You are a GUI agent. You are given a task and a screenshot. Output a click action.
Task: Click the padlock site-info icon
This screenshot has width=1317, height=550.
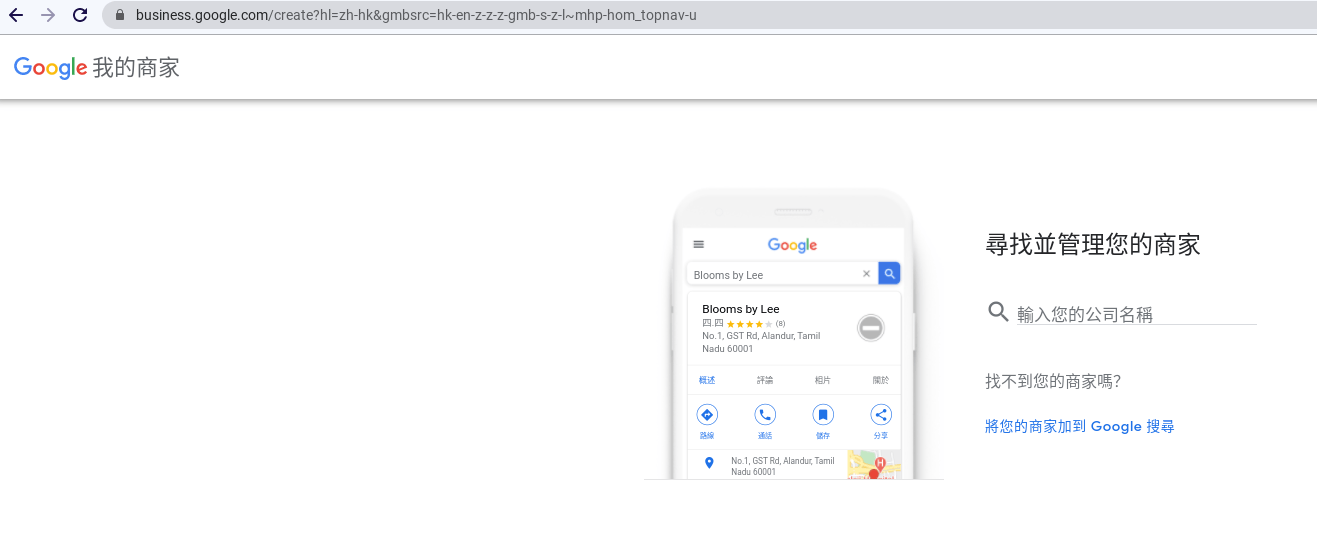click(120, 15)
